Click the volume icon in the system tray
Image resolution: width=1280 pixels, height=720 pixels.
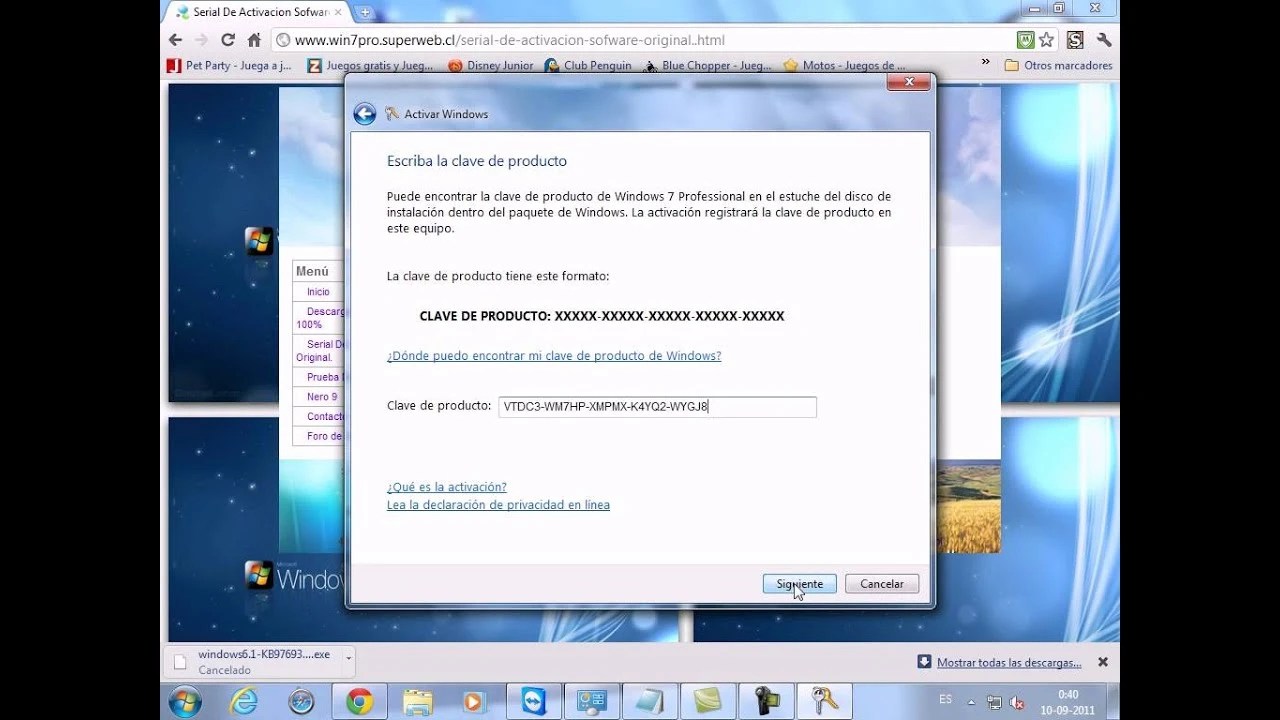click(x=1016, y=701)
